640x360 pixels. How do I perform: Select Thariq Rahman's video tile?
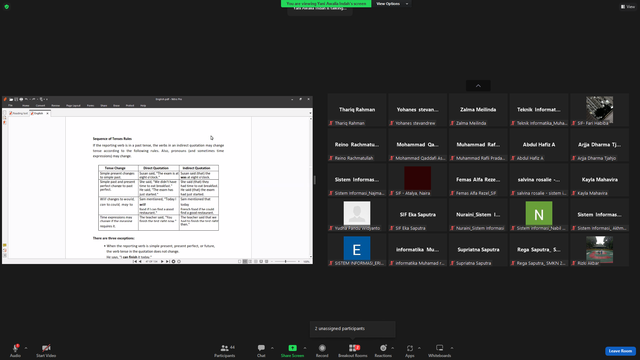point(357,110)
